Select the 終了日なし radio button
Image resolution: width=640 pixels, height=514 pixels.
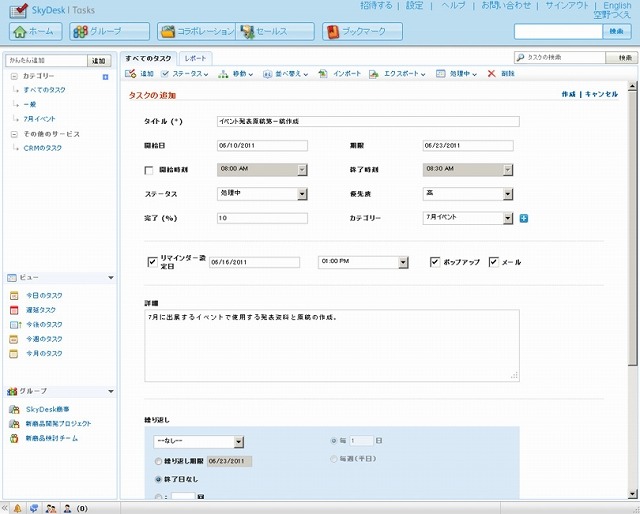[158, 479]
